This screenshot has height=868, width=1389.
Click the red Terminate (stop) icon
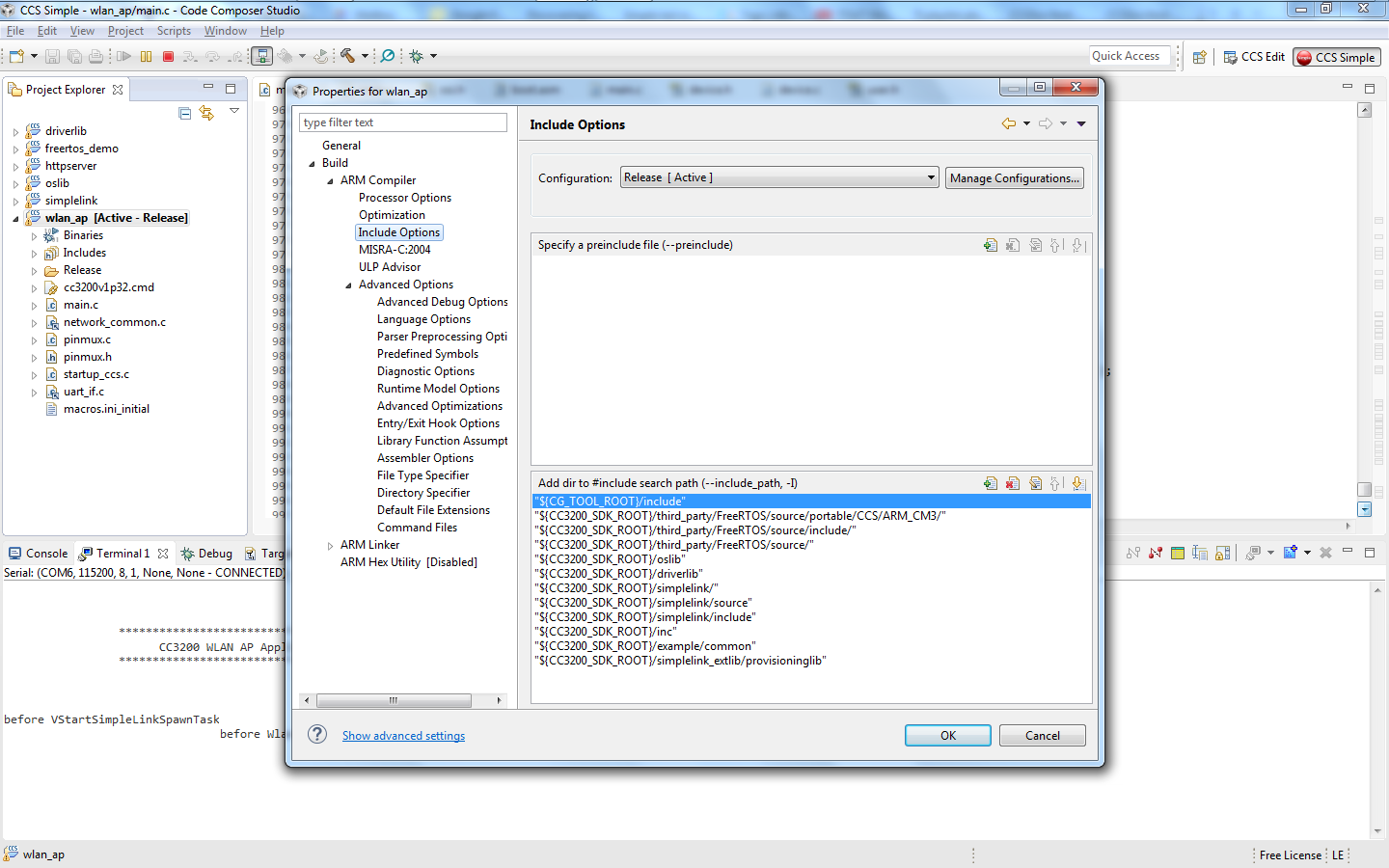168,57
